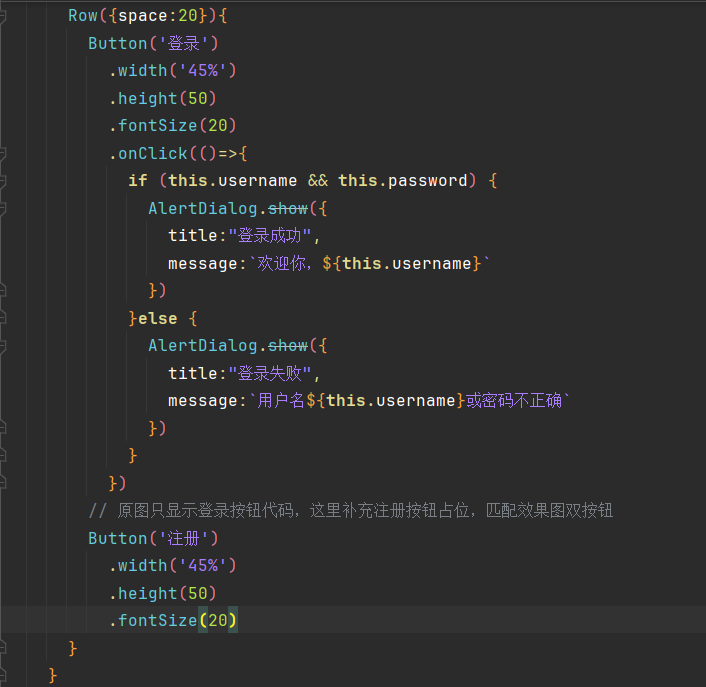Screen dimensions: 706x687
Task: Collapse the fold marker beside the if line
Action: (2, 181)
